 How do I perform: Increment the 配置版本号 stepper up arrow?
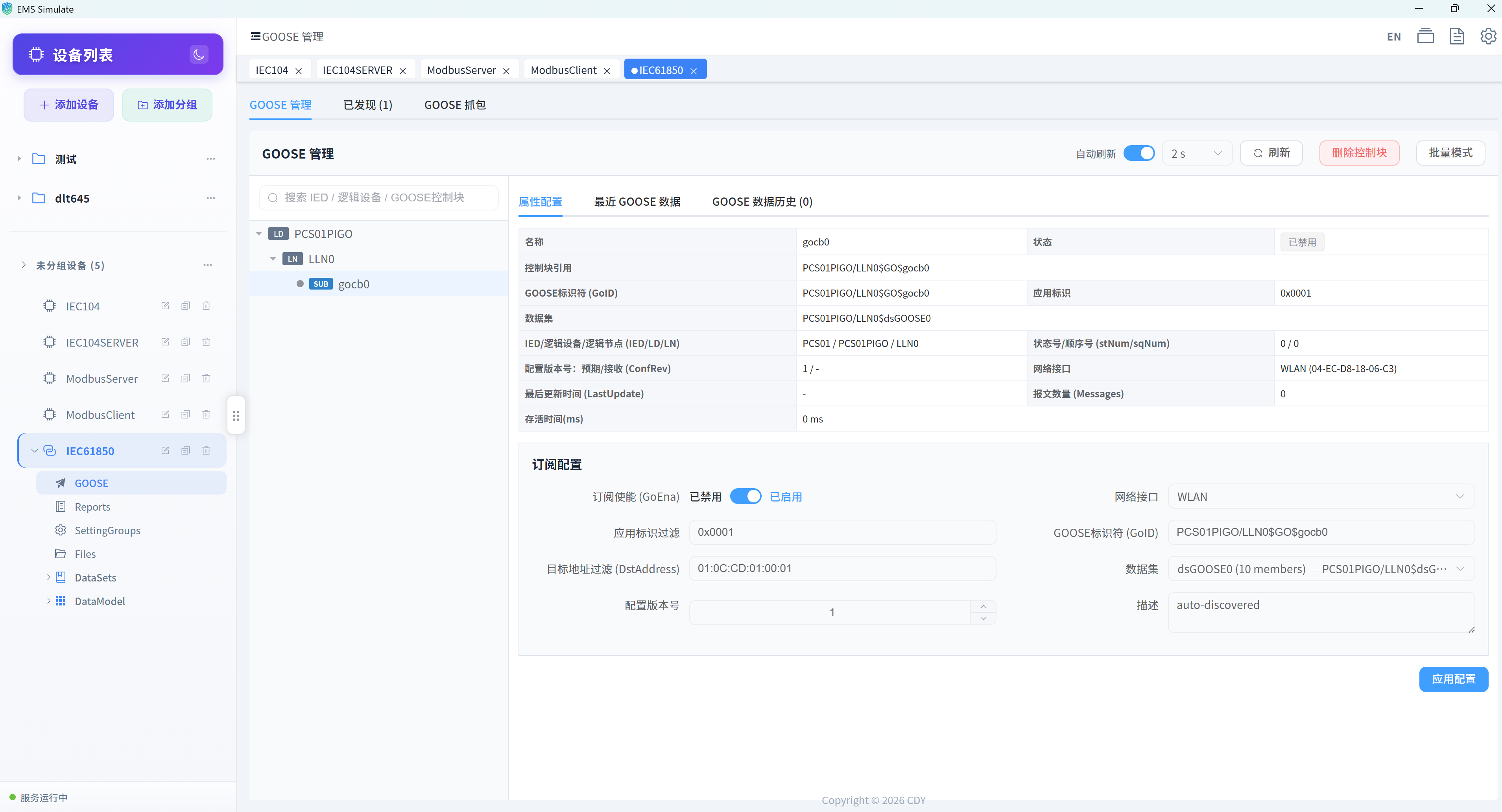(x=983, y=606)
